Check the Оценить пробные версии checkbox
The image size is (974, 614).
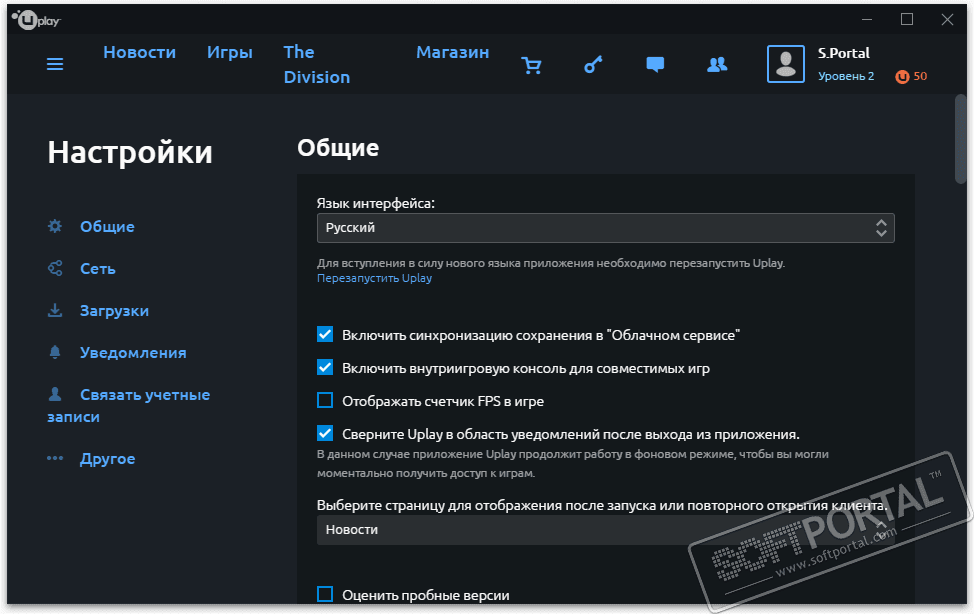click(325, 594)
